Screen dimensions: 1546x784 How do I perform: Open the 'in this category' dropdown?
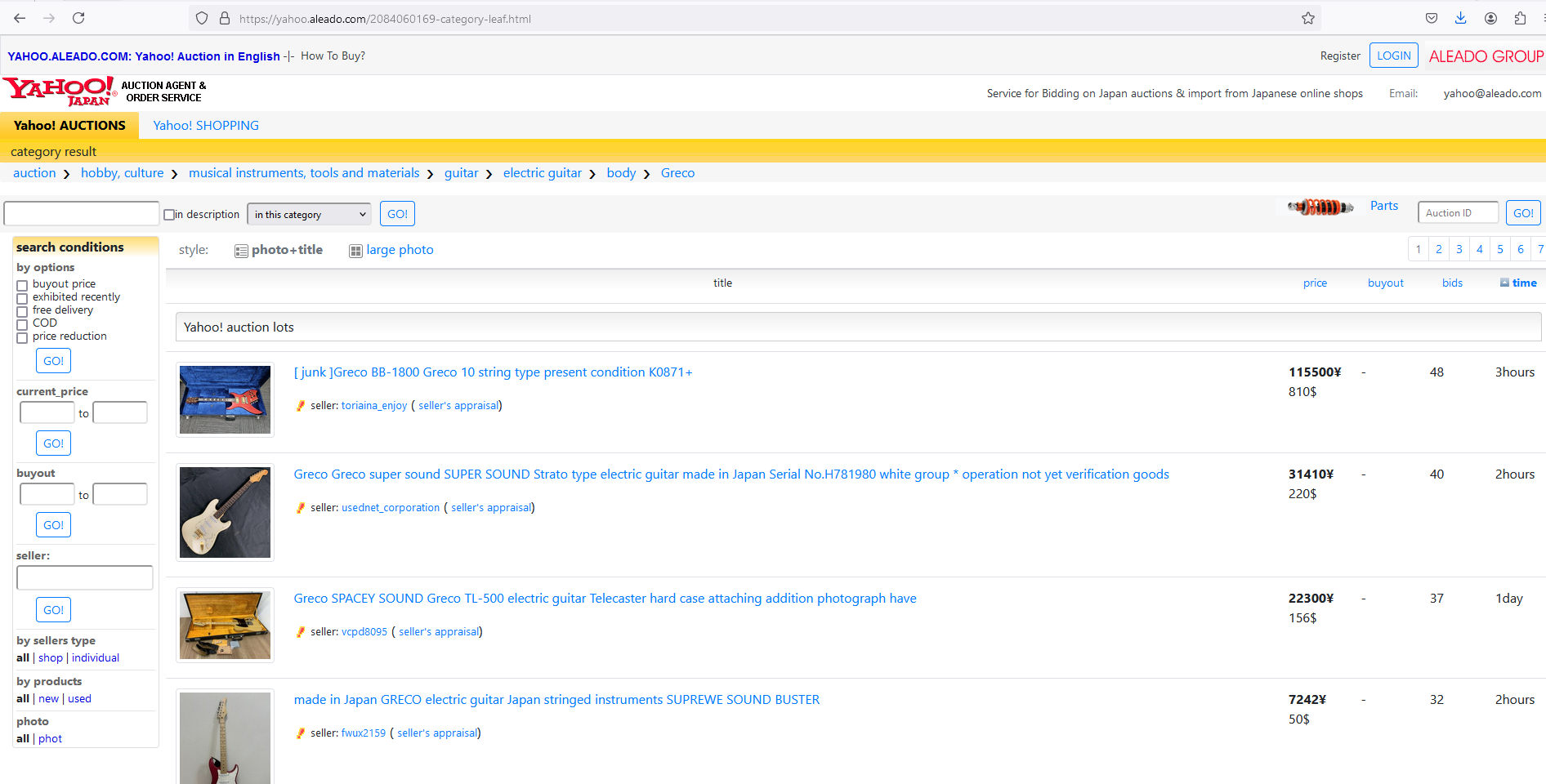[x=309, y=214]
